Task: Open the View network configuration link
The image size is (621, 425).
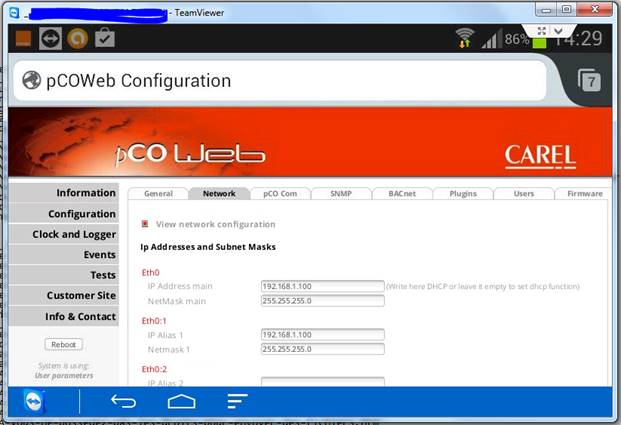Action: [x=215, y=224]
